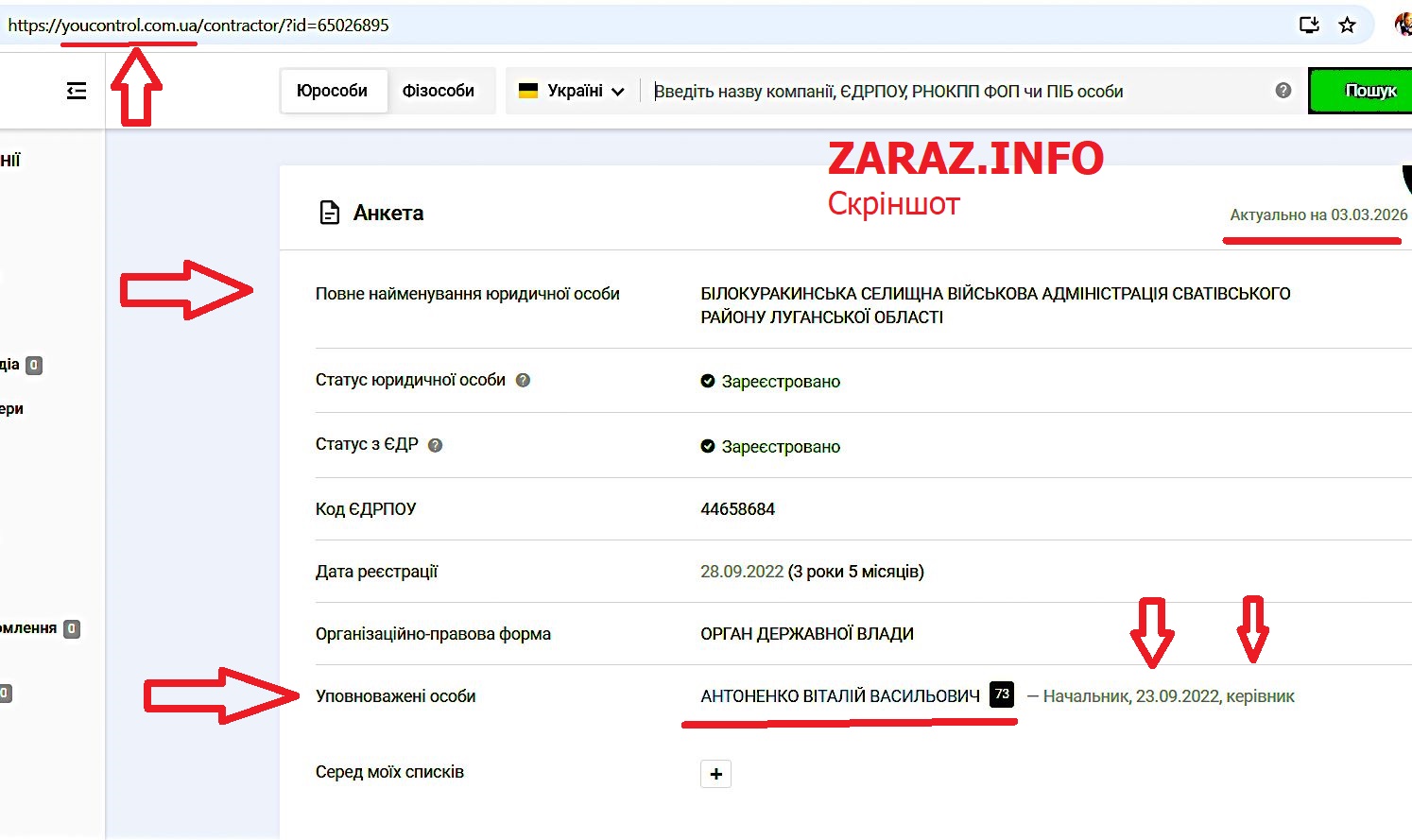1412x840 pixels.
Task: Focus the company search input field
Action: (x=955, y=92)
